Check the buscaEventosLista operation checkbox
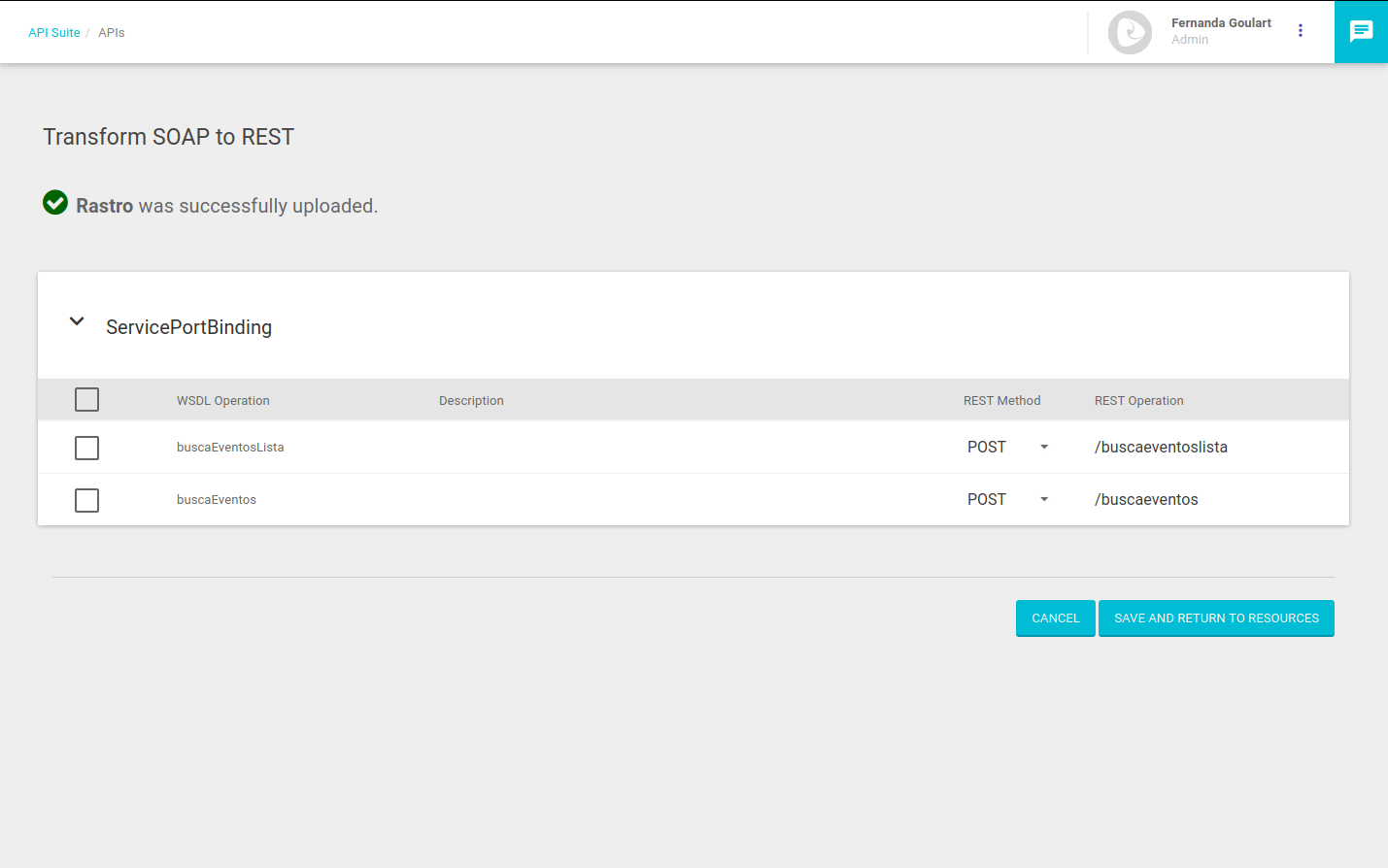The width and height of the screenshot is (1388, 868). click(86, 448)
